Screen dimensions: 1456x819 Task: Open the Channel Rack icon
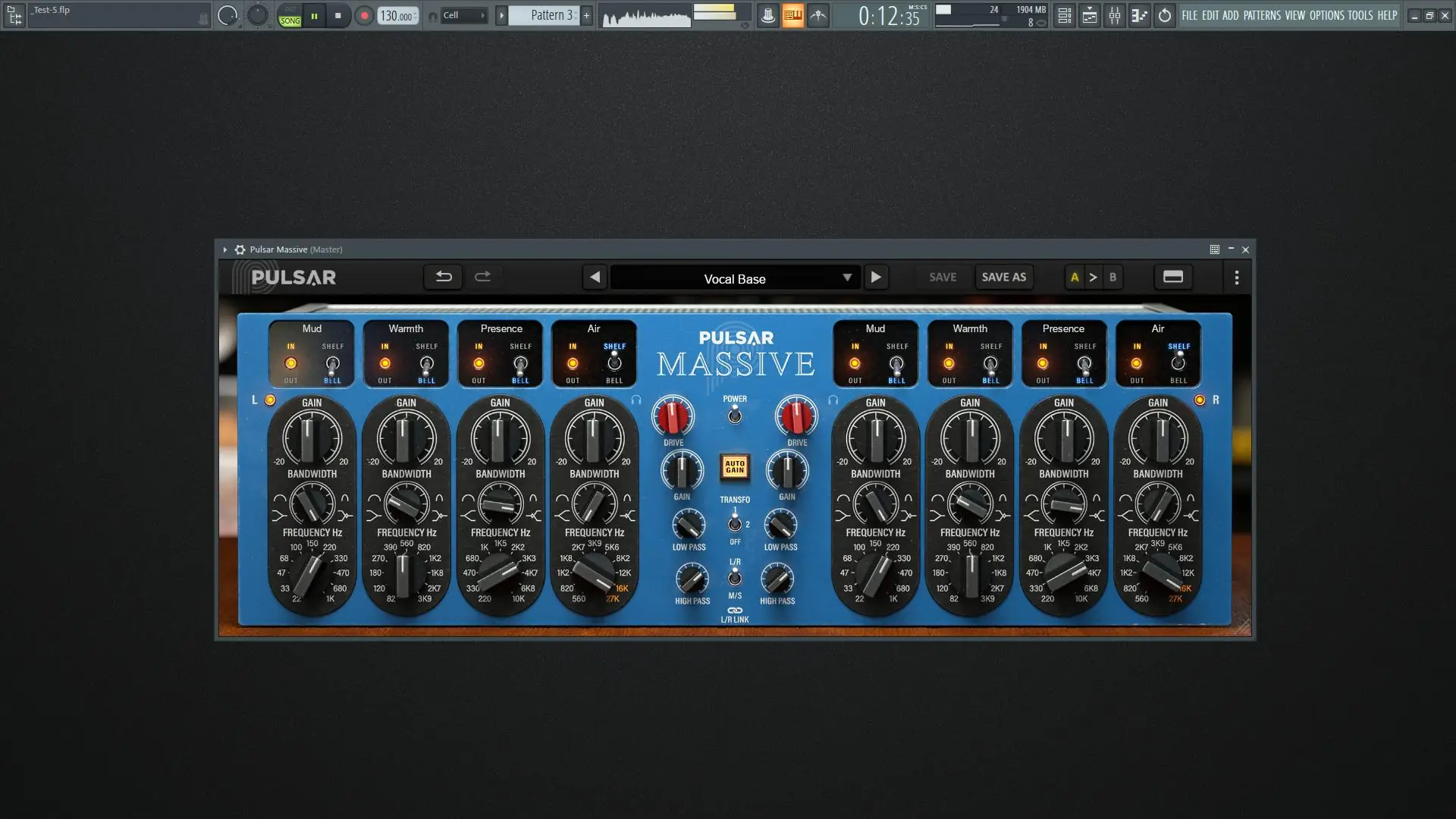click(x=1064, y=15)
